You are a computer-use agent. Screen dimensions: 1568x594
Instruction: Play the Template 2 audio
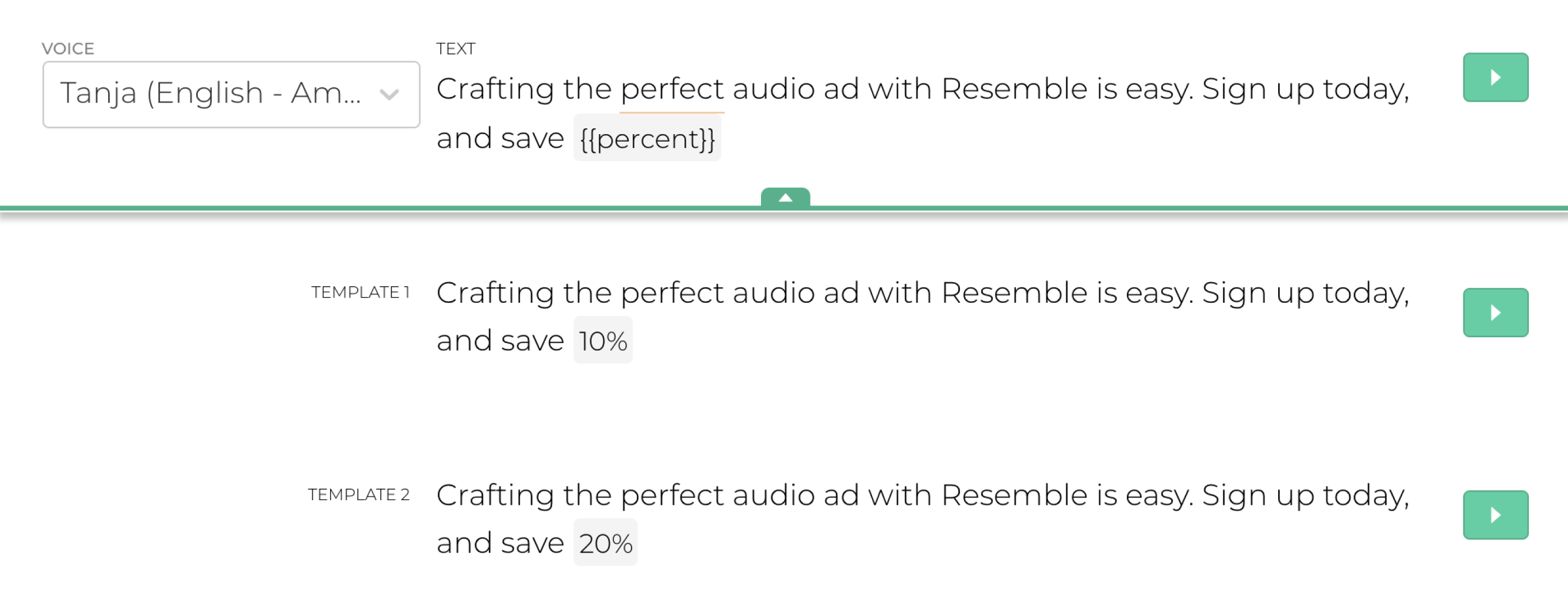click(1495, 515)
